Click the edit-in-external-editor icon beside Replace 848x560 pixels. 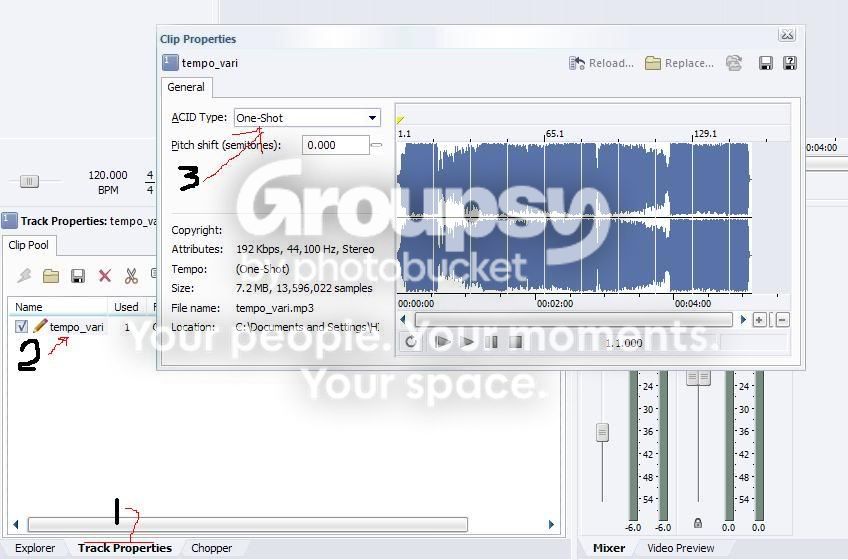coord(734,63)
